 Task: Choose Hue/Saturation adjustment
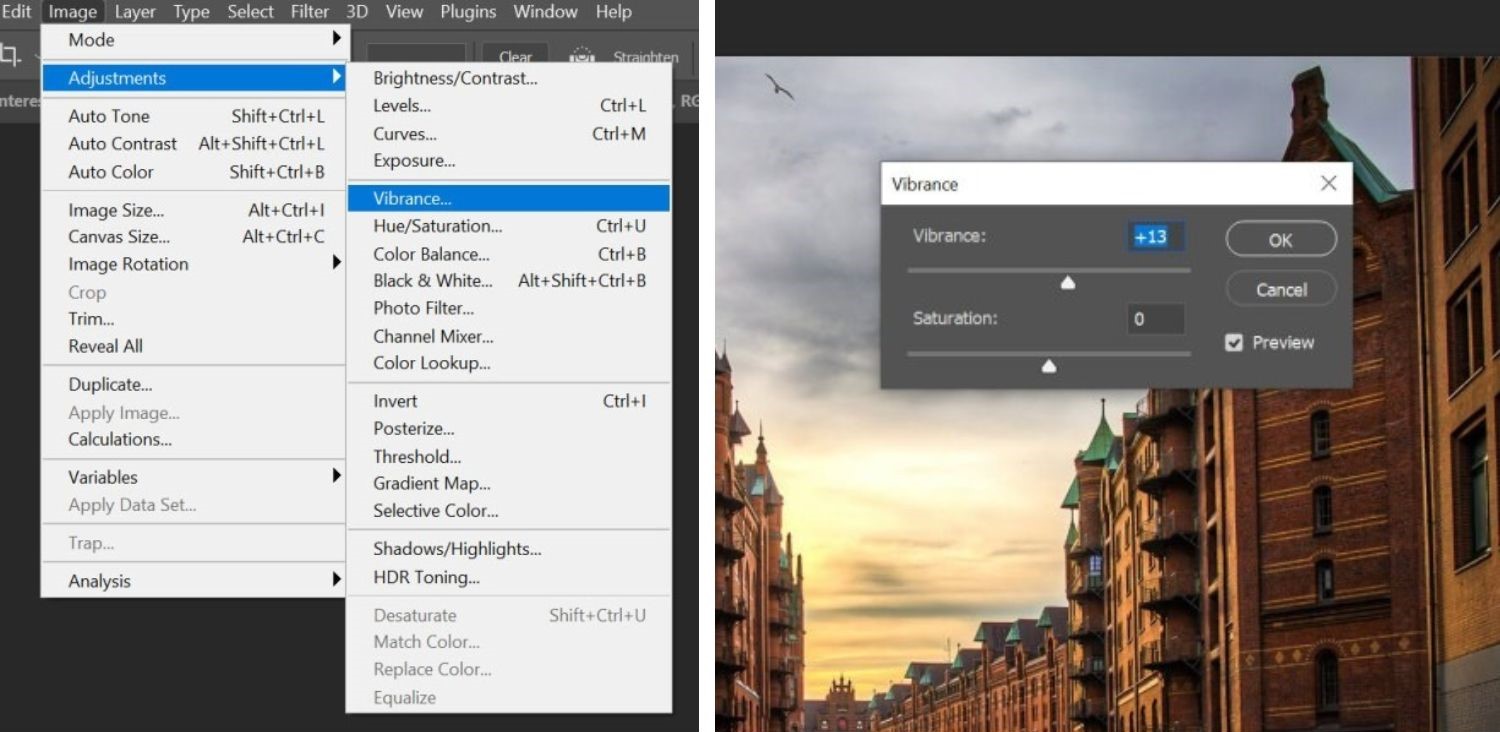(437, 226)
